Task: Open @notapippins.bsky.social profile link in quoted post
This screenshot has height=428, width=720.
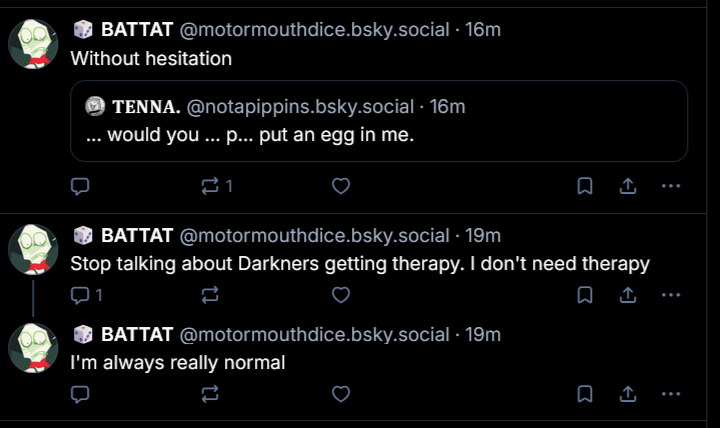Action: tap(300, 106)
